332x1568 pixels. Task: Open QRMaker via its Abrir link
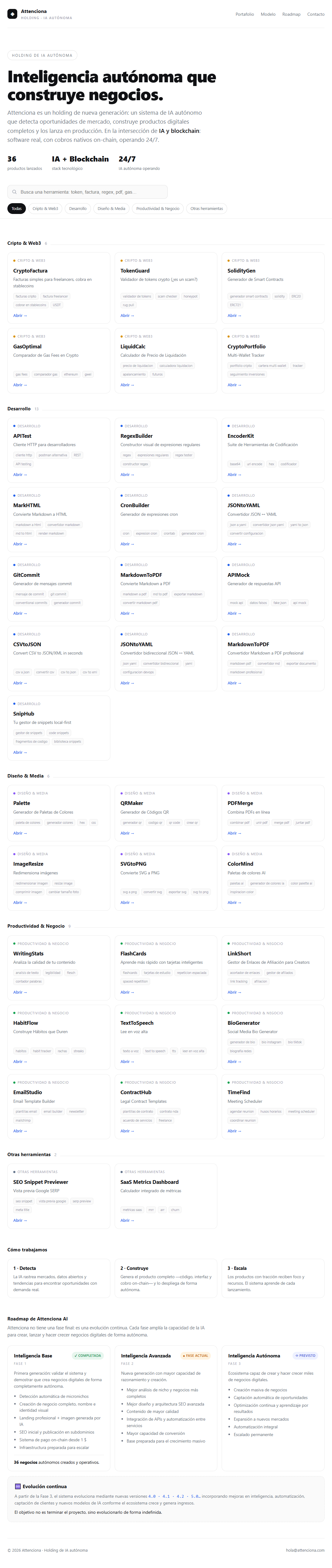(x=127, y=833)
